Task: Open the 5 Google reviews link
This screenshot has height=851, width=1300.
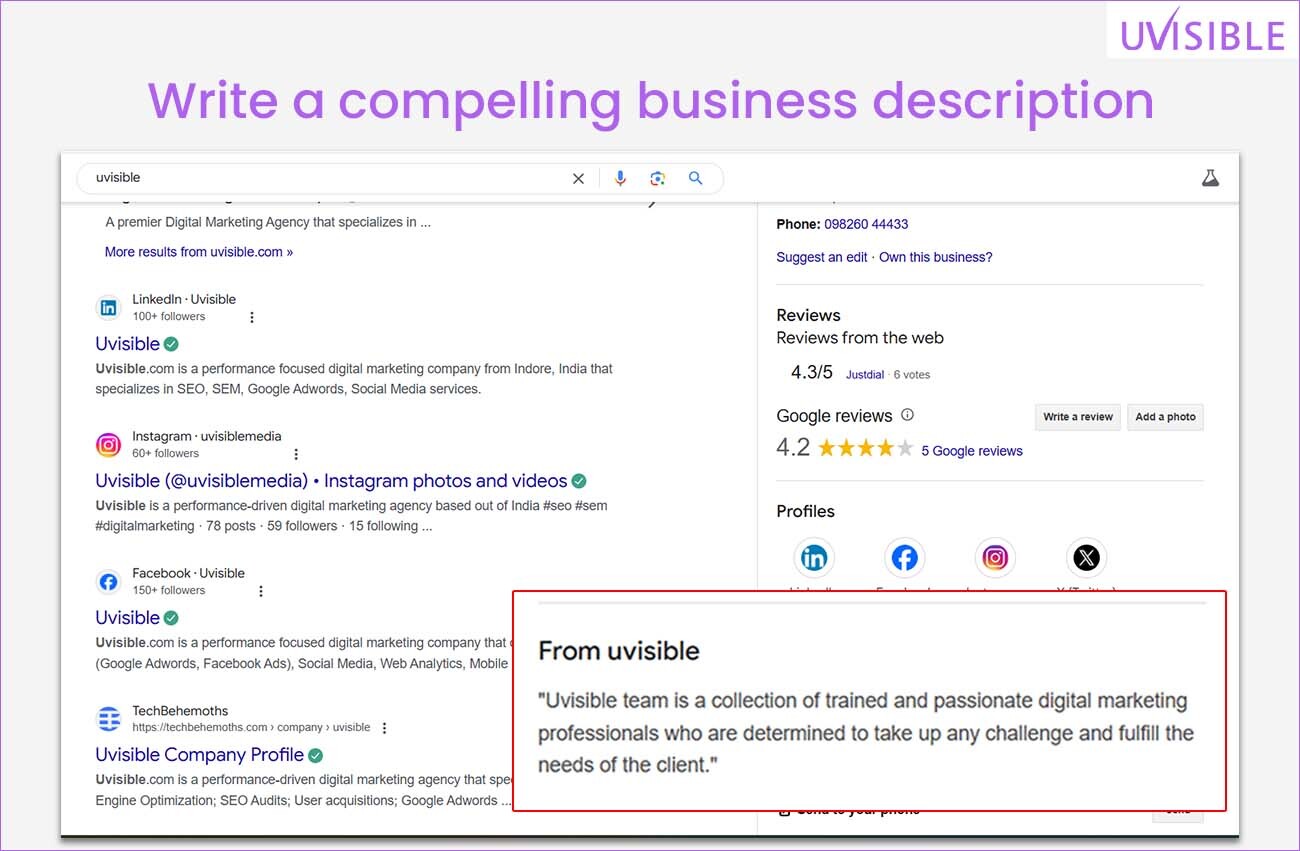Action: click(x=972, y=451)
